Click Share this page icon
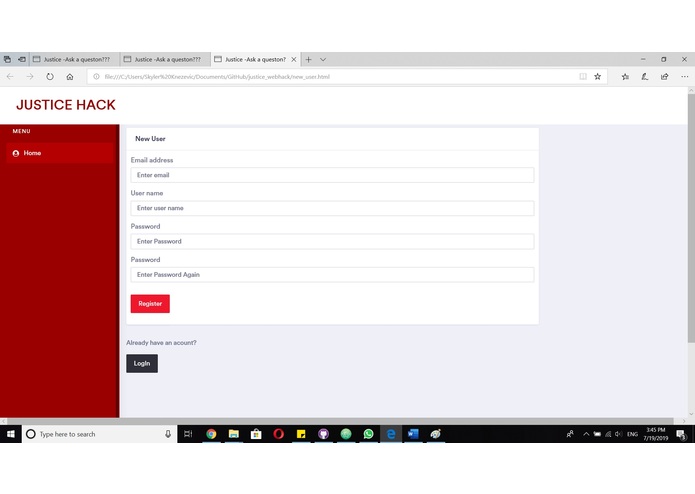695x494 pixels. click(664, 77)
